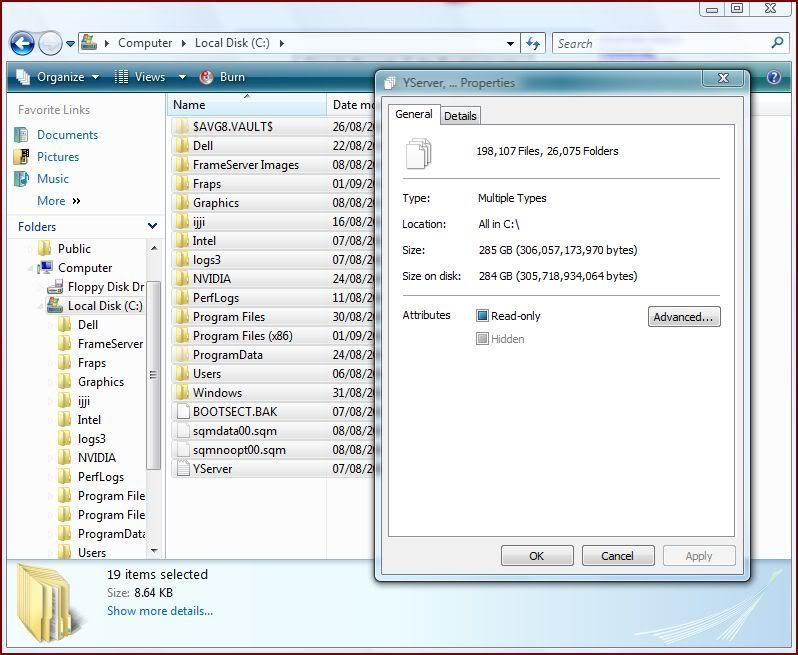
Task: Click the Dell folder icon in list
Action: coord(182,146)
